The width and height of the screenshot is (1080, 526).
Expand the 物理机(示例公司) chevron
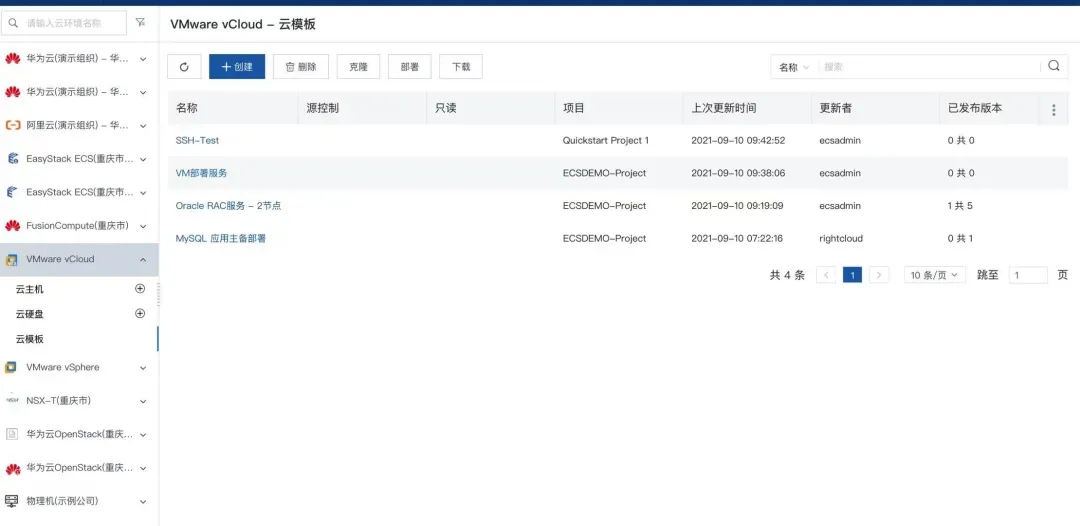[x=143, y=502]
